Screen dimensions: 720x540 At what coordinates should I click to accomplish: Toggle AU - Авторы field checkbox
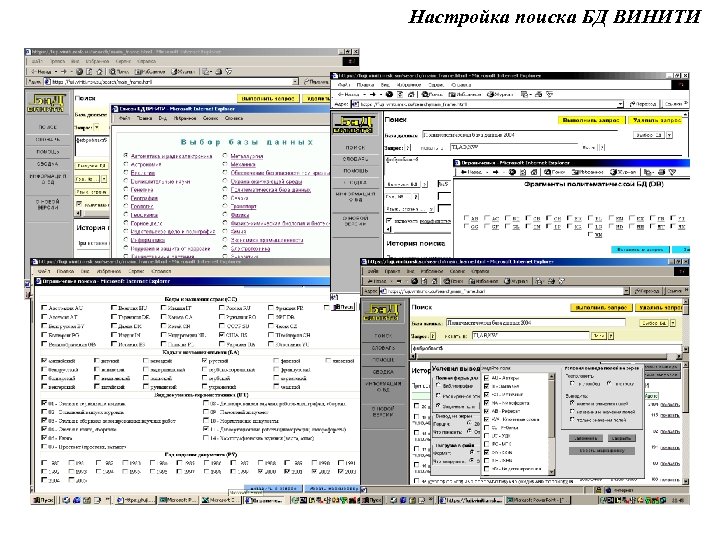point(486,378)
